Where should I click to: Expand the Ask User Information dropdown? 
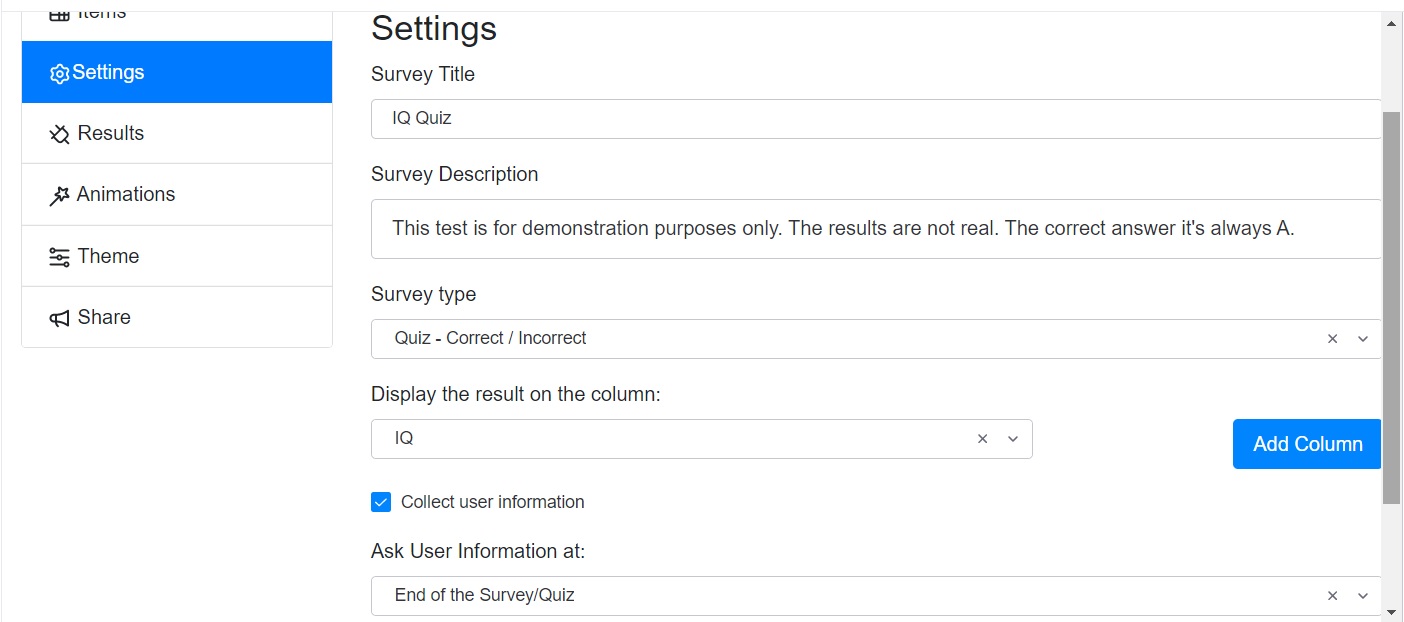[1363, 596]
